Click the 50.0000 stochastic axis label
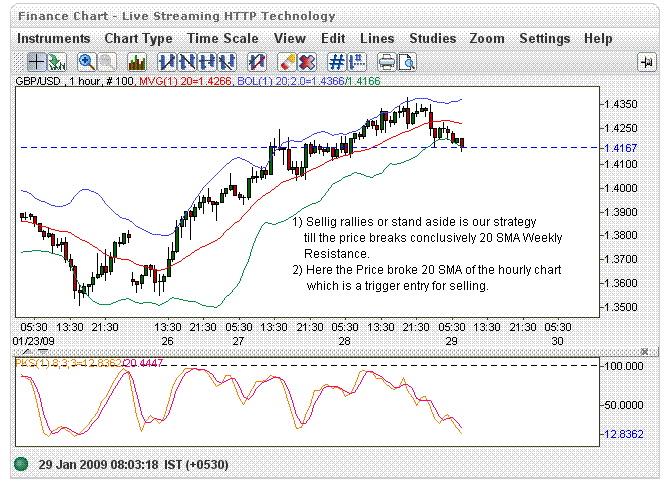This screenshot has width=672, height=486. click(624, 405)
